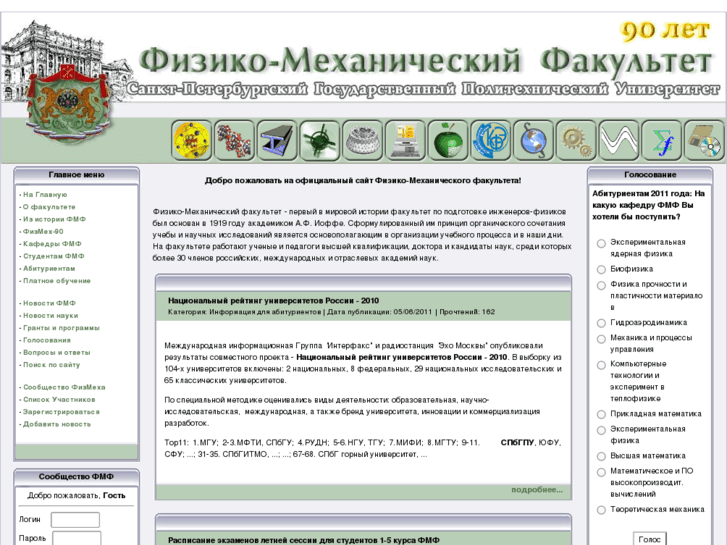Click the gray mesh ring icon
Viewport: 727px width, 545px height.
click(362, 140)
